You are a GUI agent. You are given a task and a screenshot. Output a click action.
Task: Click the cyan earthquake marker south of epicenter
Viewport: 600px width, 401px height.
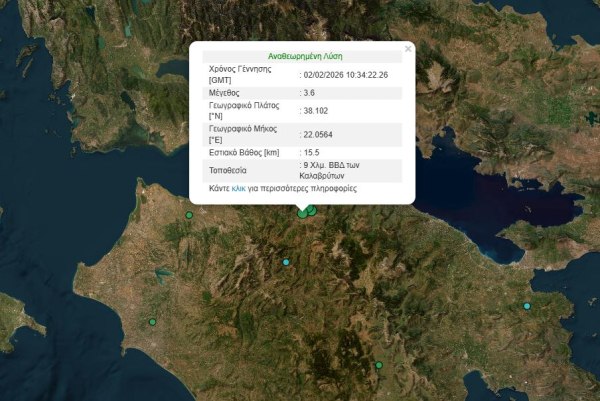click(x=286, y=262)
